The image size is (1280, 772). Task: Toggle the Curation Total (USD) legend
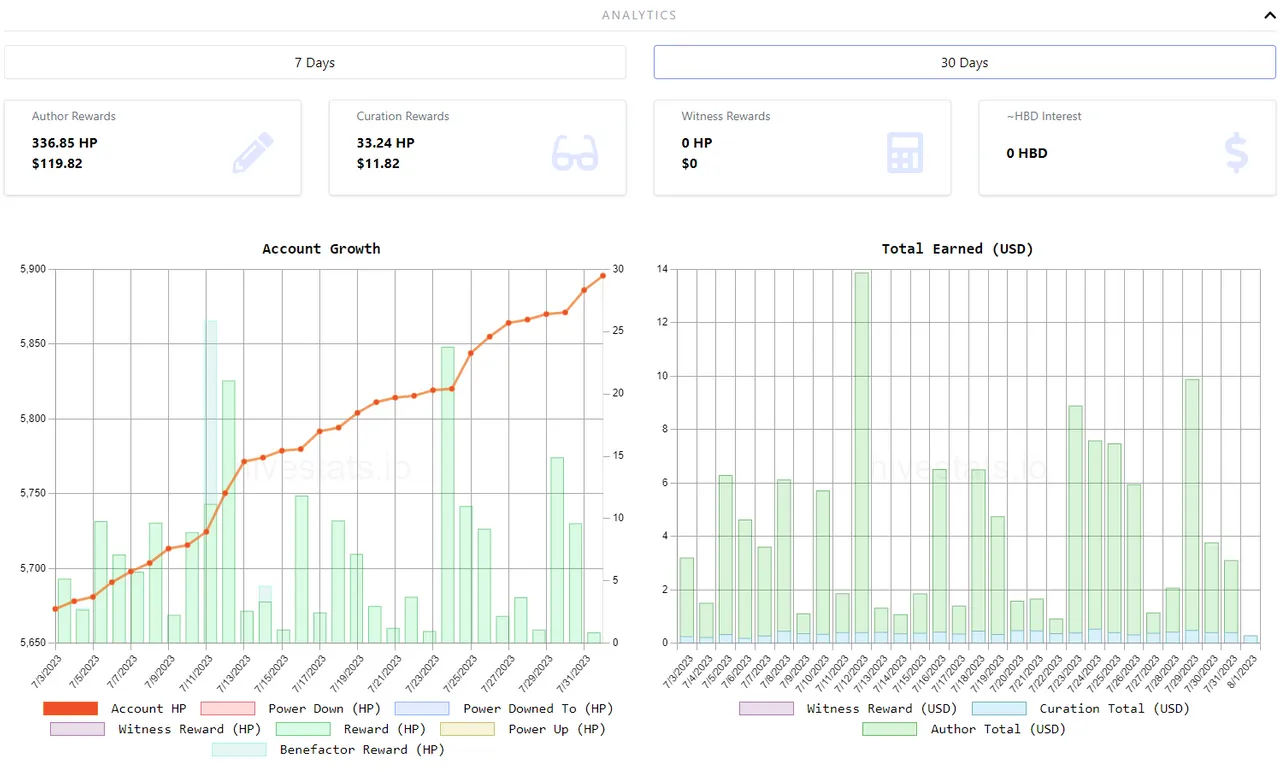click(999, 708)
